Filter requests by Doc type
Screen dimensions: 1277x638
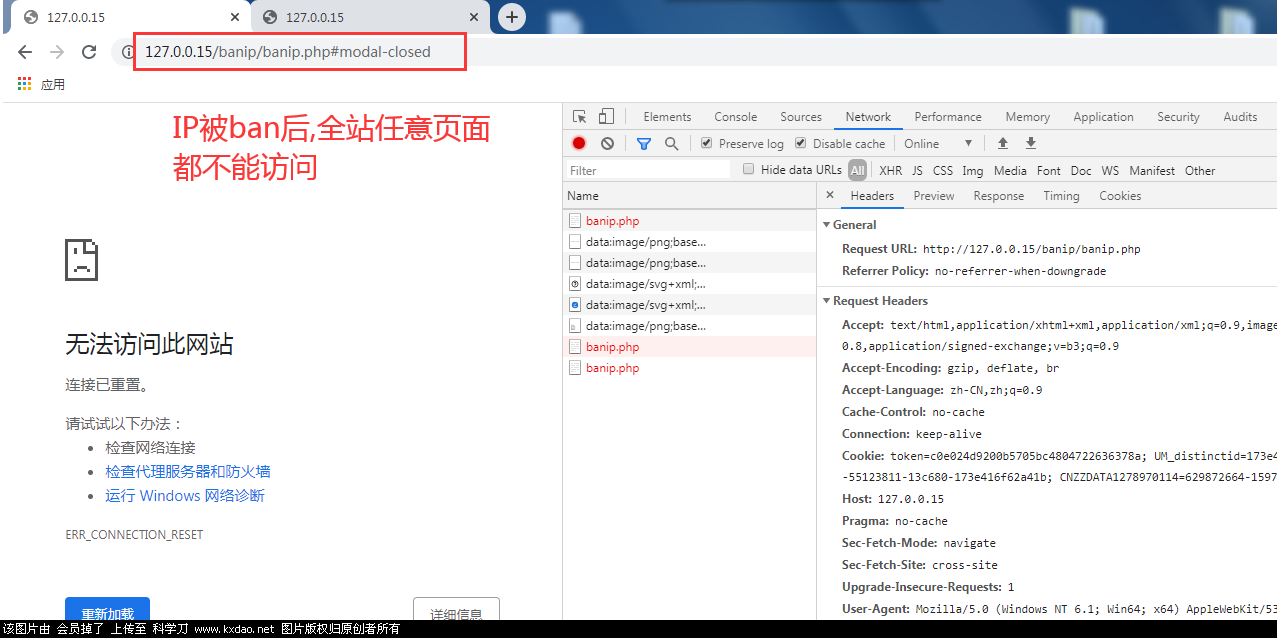coord(1081,171)
